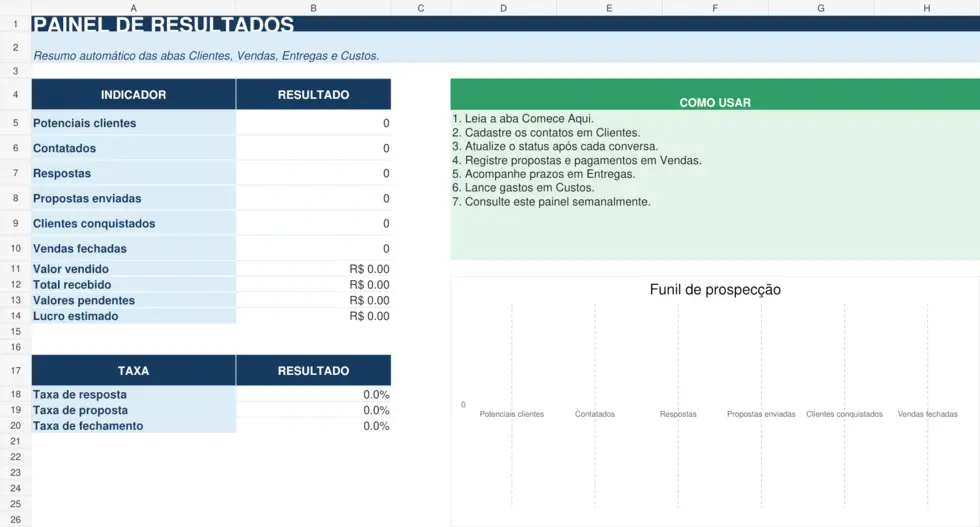Screen dimensions: 980x527
Task: Click the chart axis label Vendas fechadas
Action: coord(928,414)
